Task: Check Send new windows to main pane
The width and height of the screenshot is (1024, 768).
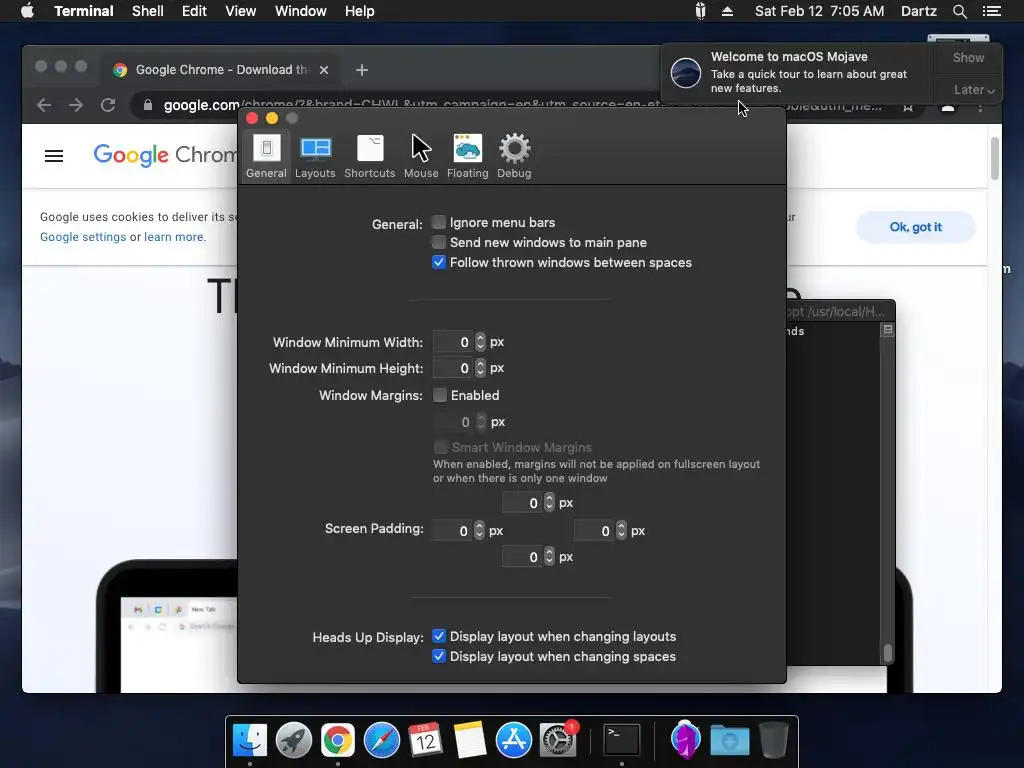Action: (x=439, y=242)
